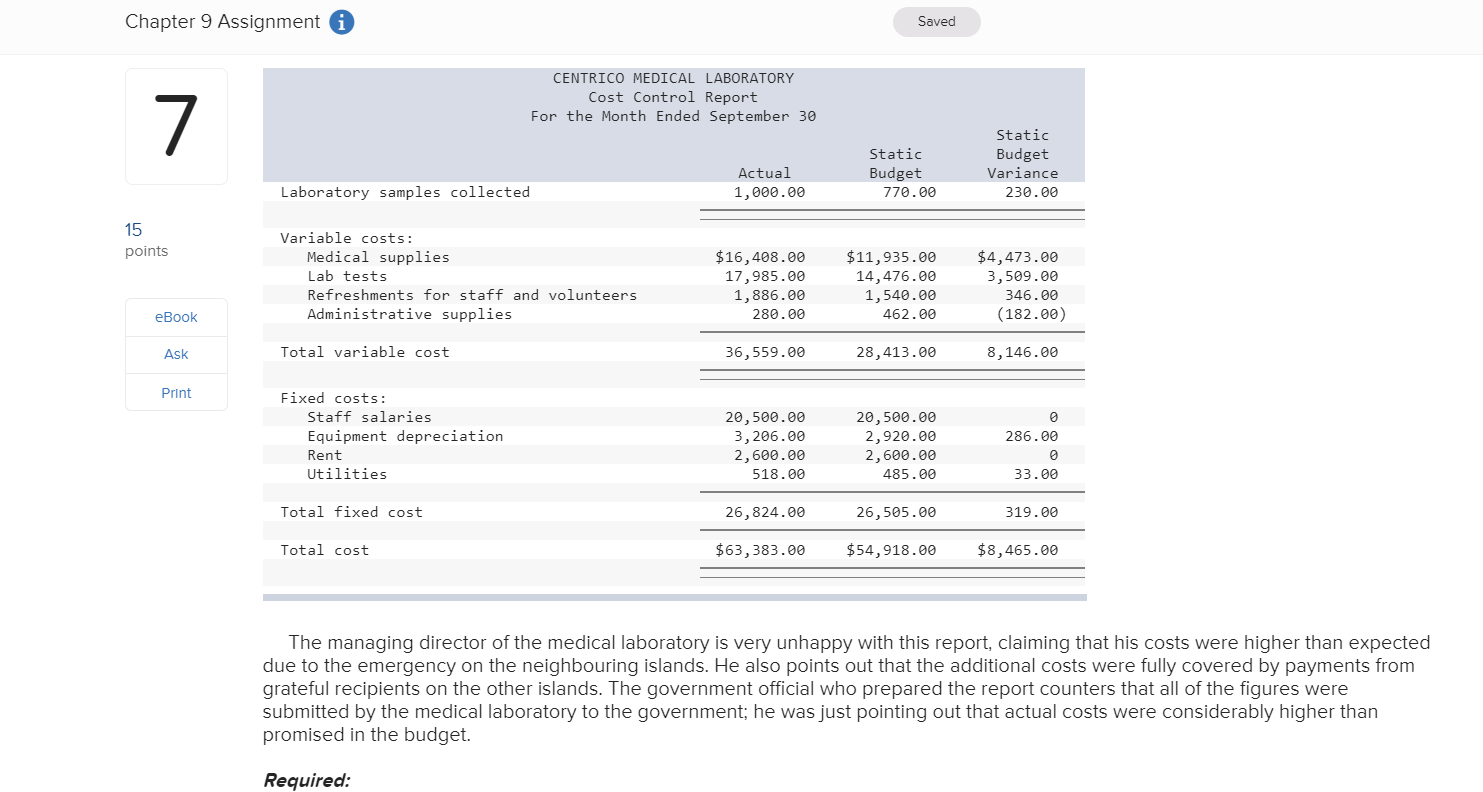The width and height of the screenshot is (1483, 792).
Task: Click the Equipment depreciation variance 286.00
Action: point(1032,436)
